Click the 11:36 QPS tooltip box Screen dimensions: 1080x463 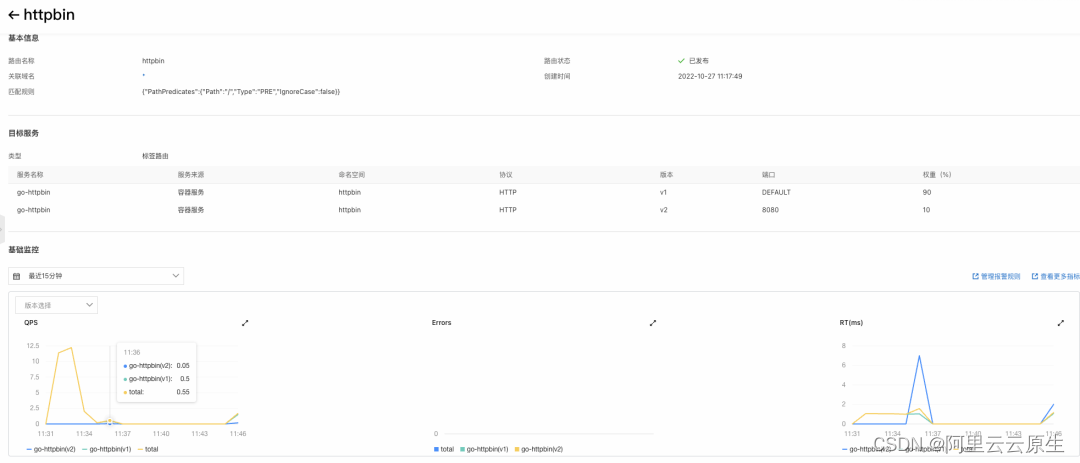157,372
